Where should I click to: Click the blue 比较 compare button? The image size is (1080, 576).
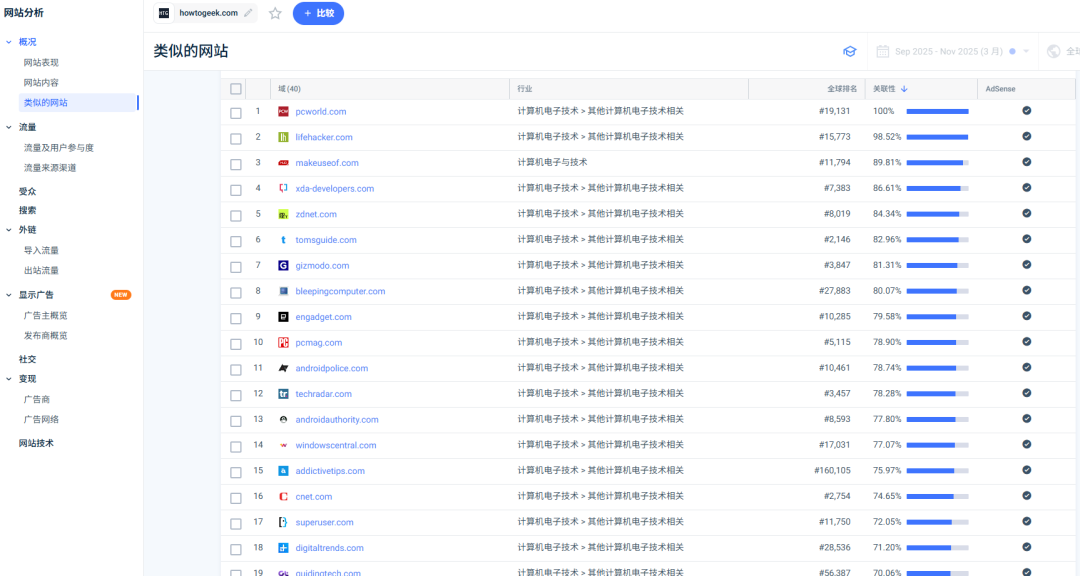click(x=318, y=13)
